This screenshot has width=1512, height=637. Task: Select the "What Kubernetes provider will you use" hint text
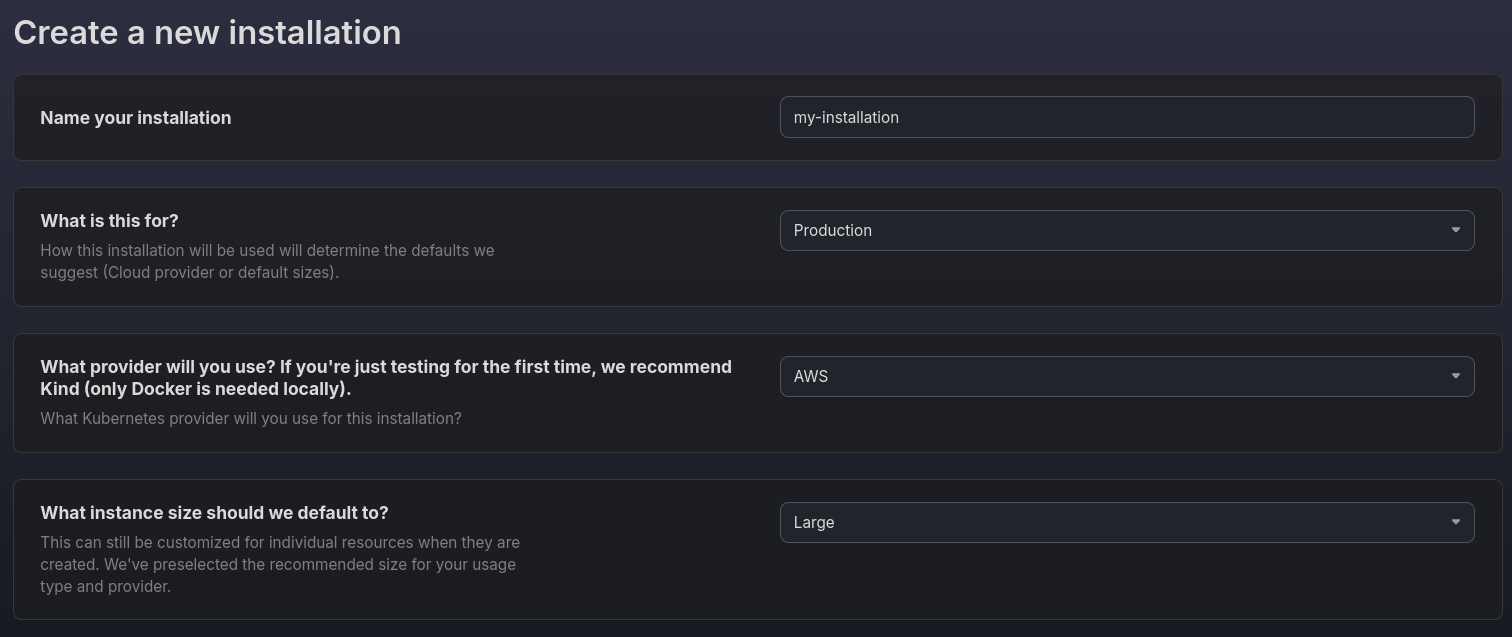pos(251,418)
